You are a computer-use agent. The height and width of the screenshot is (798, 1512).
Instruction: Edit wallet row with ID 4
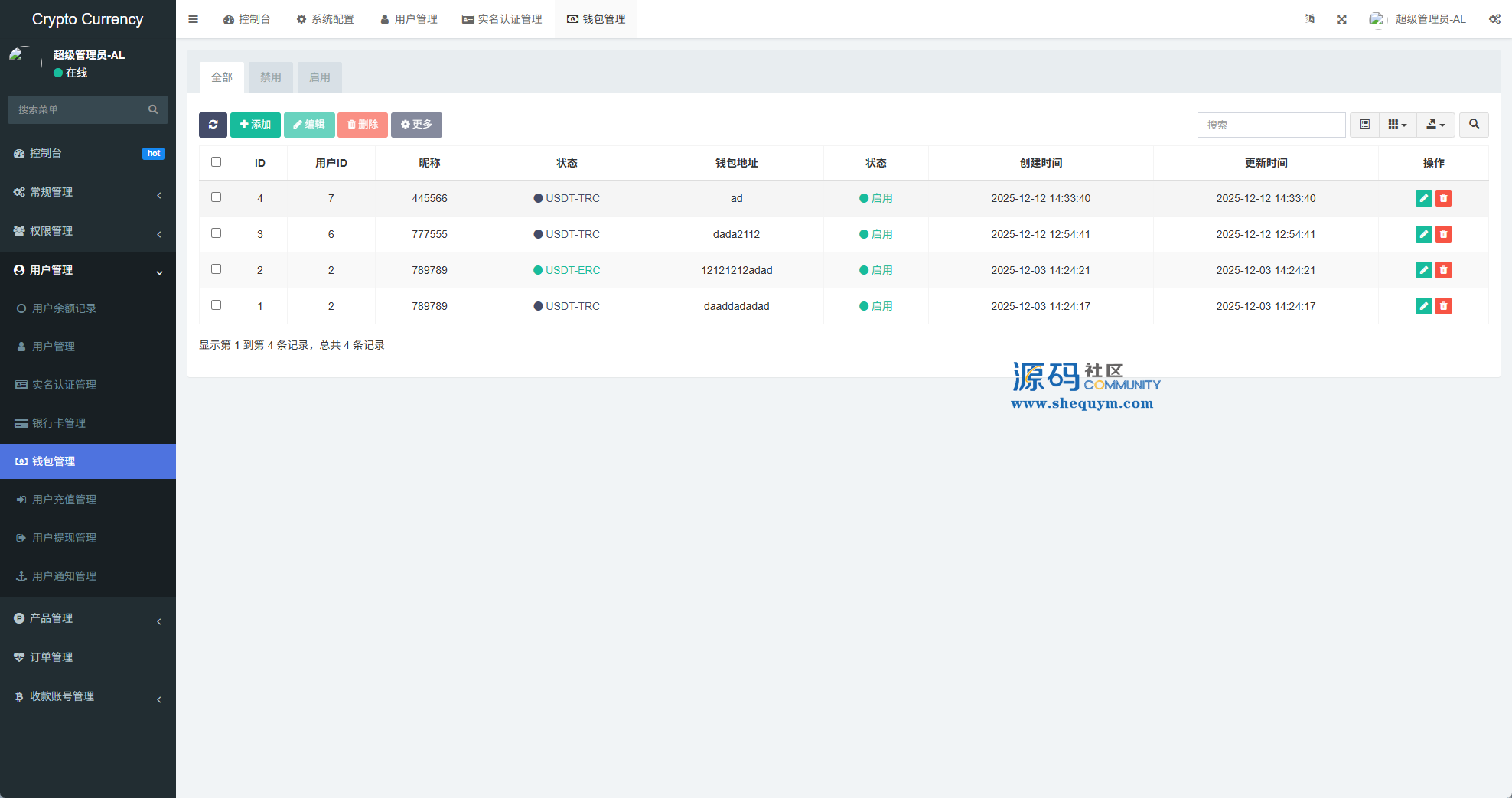1423,198
